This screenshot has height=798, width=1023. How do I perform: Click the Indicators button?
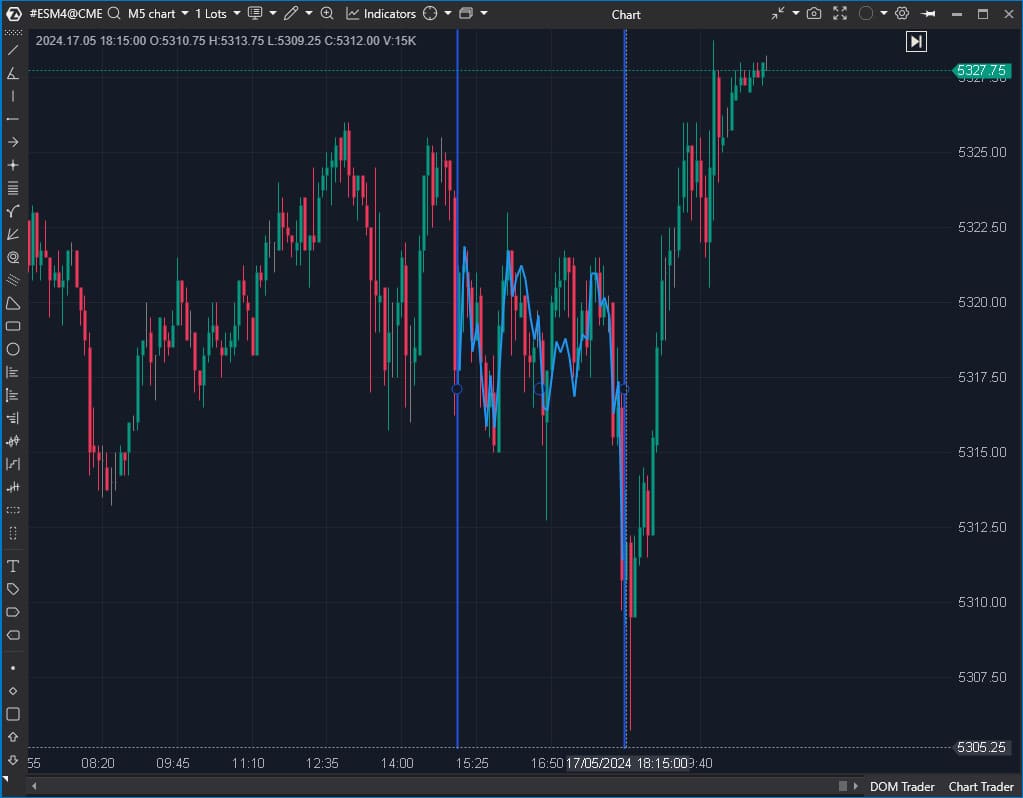390,14
